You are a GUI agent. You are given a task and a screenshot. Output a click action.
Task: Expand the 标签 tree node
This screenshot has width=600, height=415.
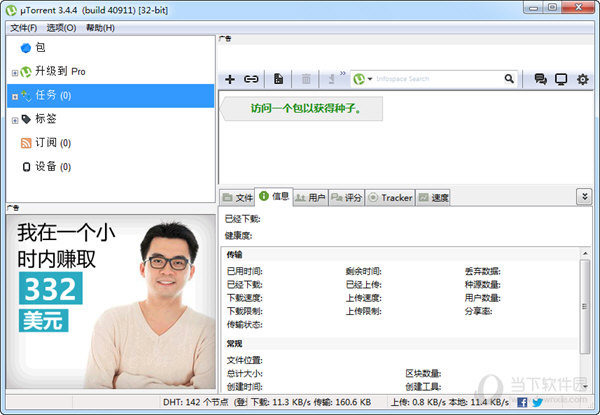[x=15, y=120]
